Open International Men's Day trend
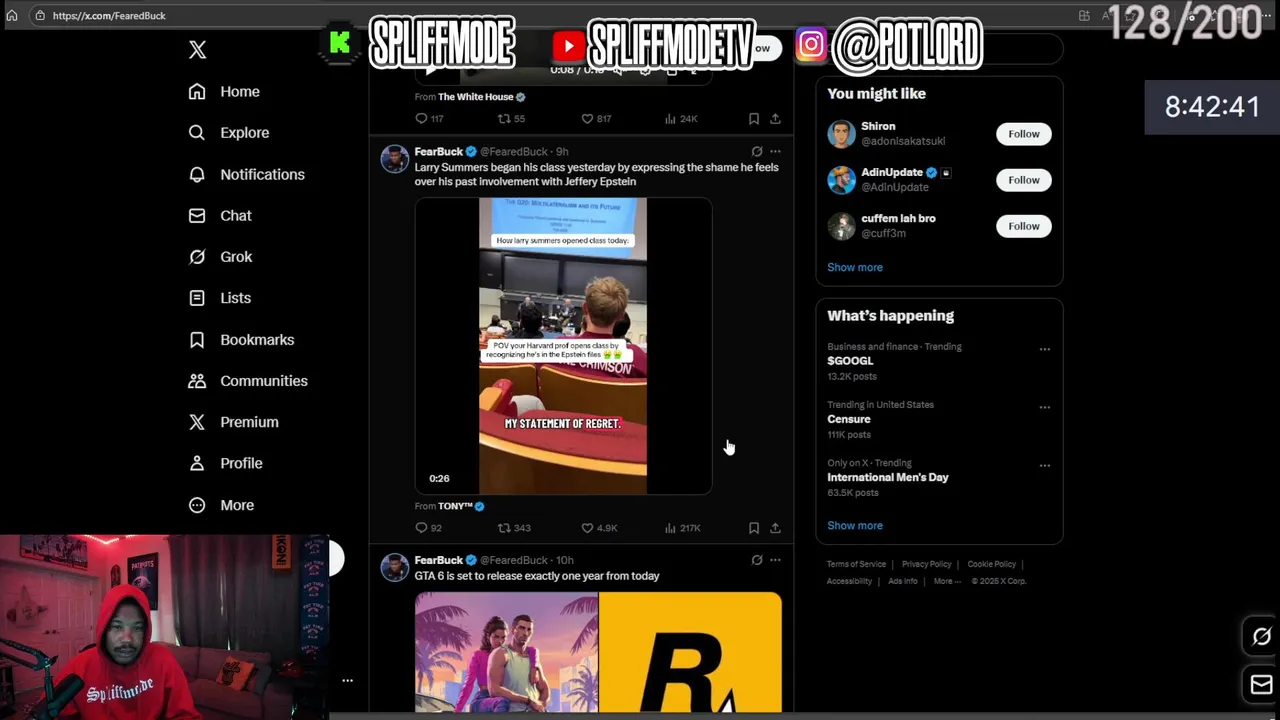 (888, 477)
